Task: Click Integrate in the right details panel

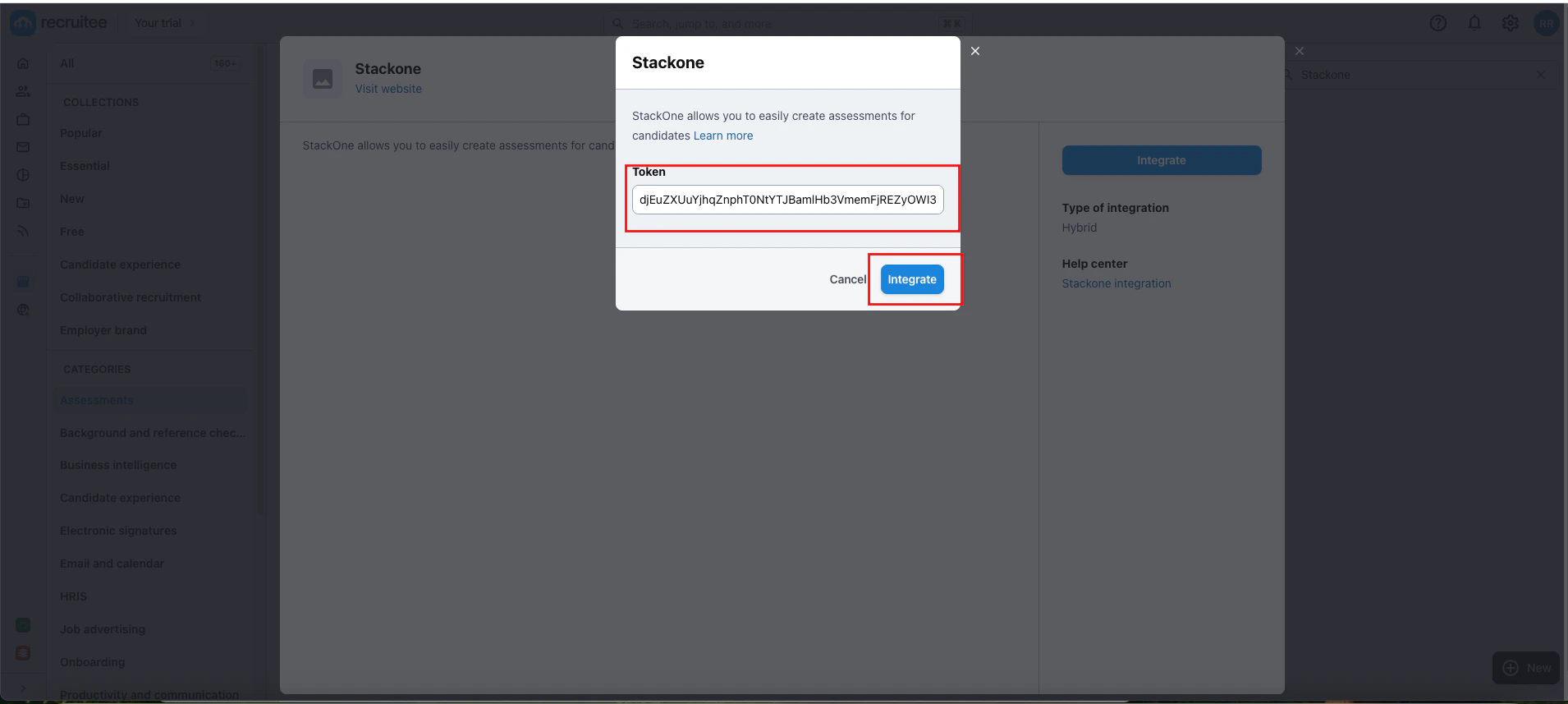Action: pyautogui.click(x=1162, y=160)
